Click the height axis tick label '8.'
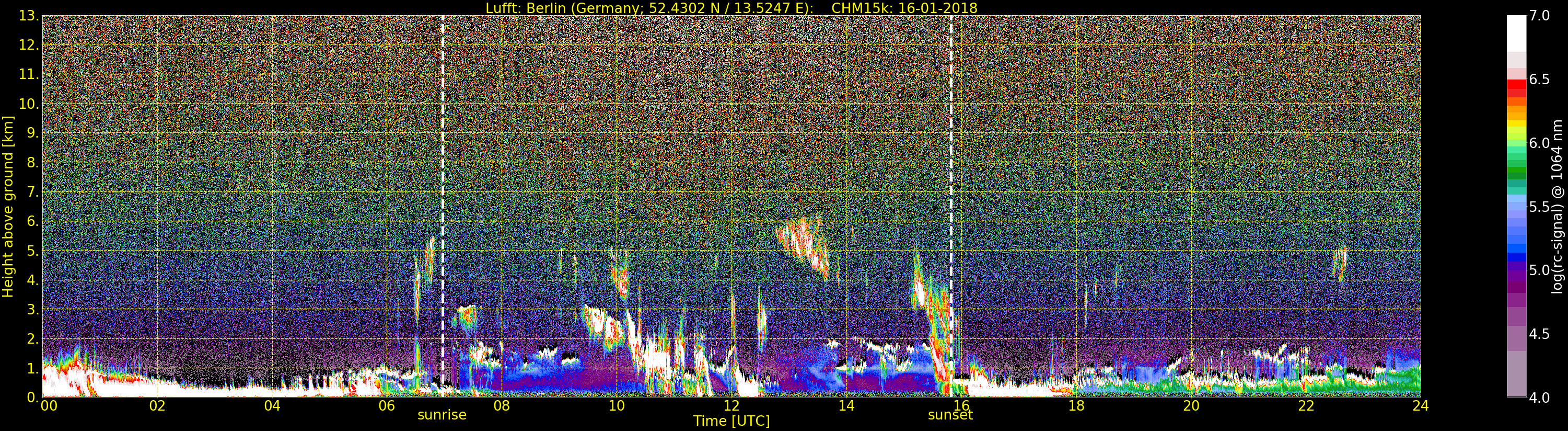Image resolution: width=1568 pixels, height=431 pixels. coord(33,163)
